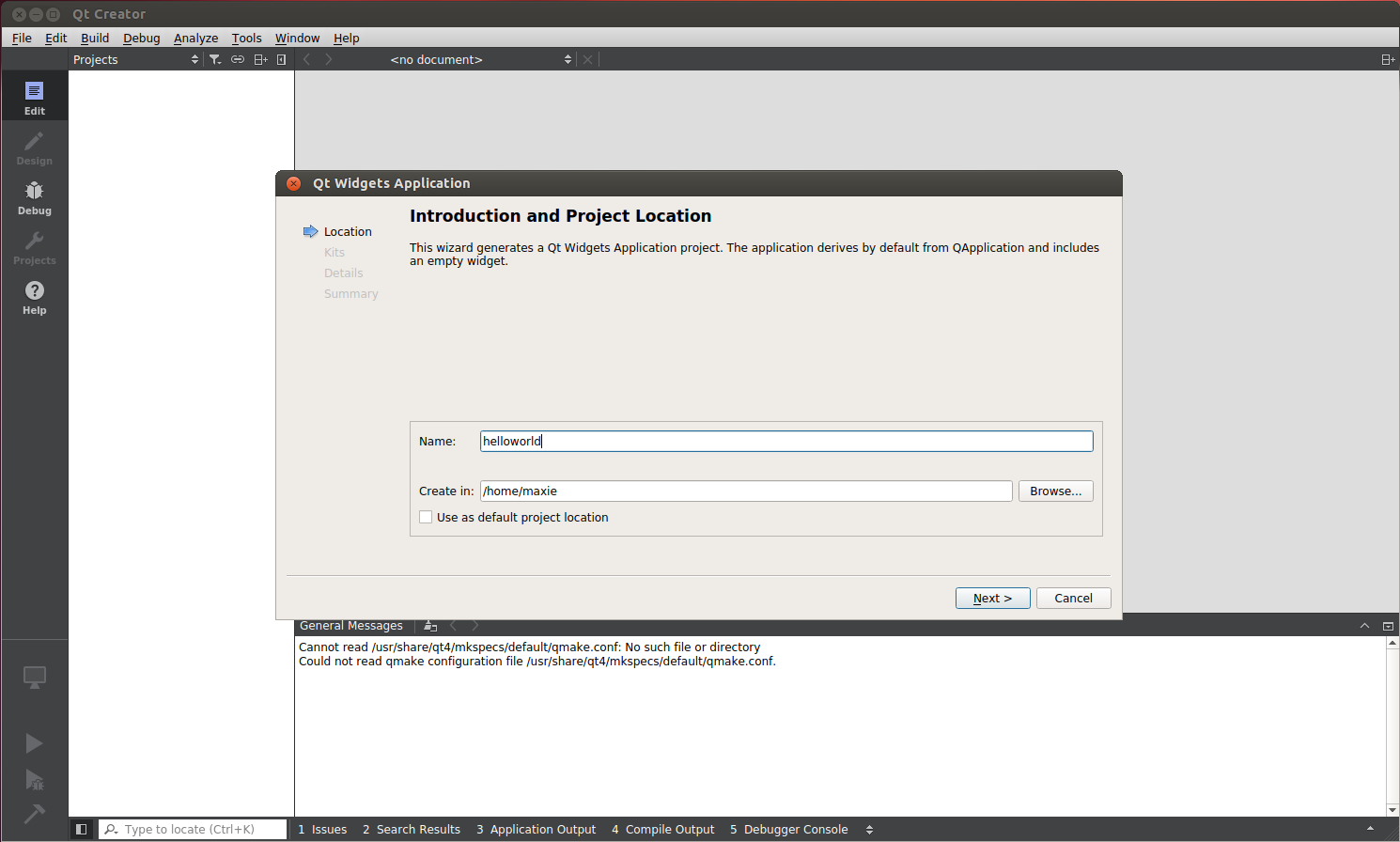The image size is (1400, 842).
Task: Open the output pane selector arrows
Action: 869,829
